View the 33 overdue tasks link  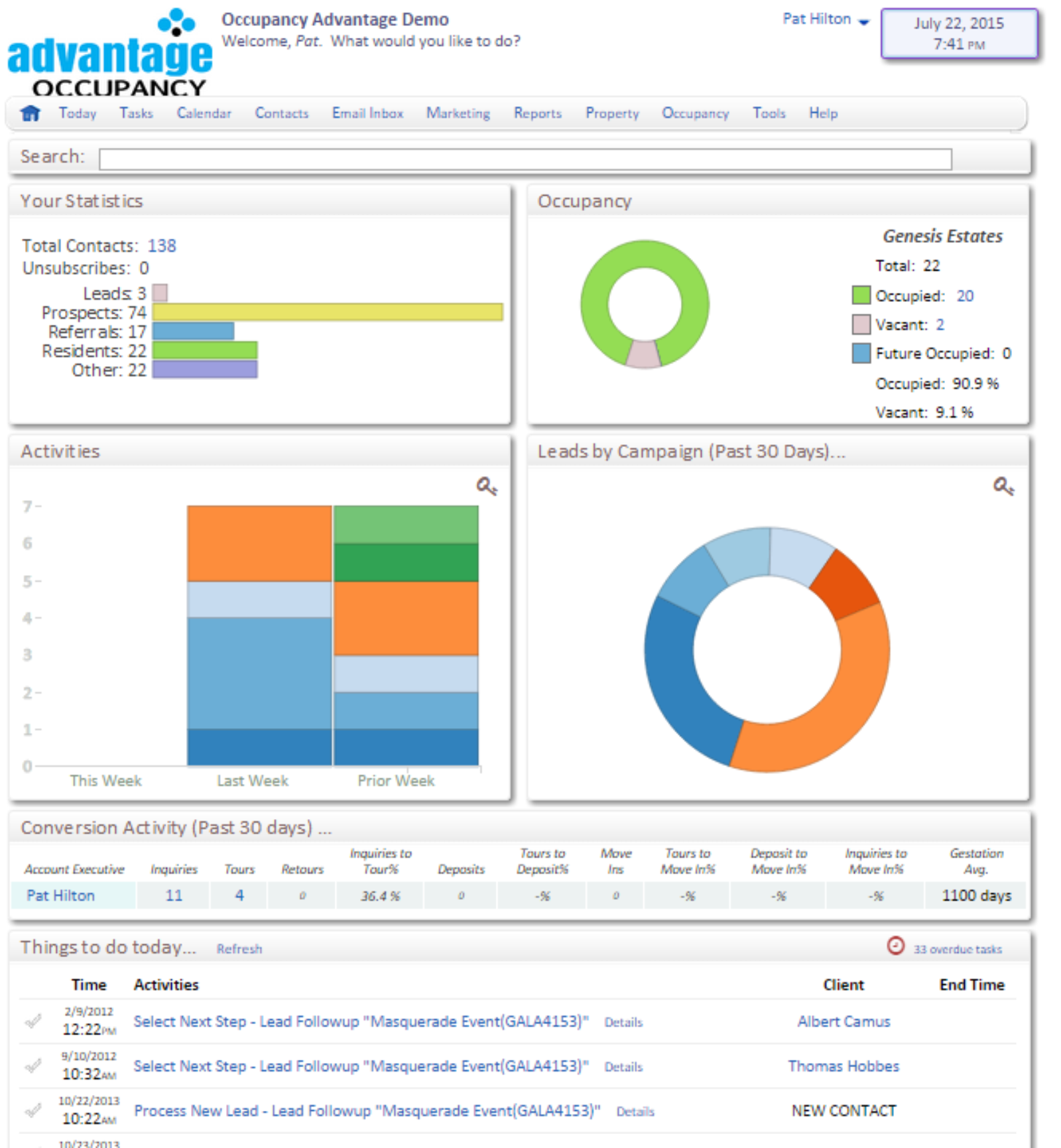point(958,949)
